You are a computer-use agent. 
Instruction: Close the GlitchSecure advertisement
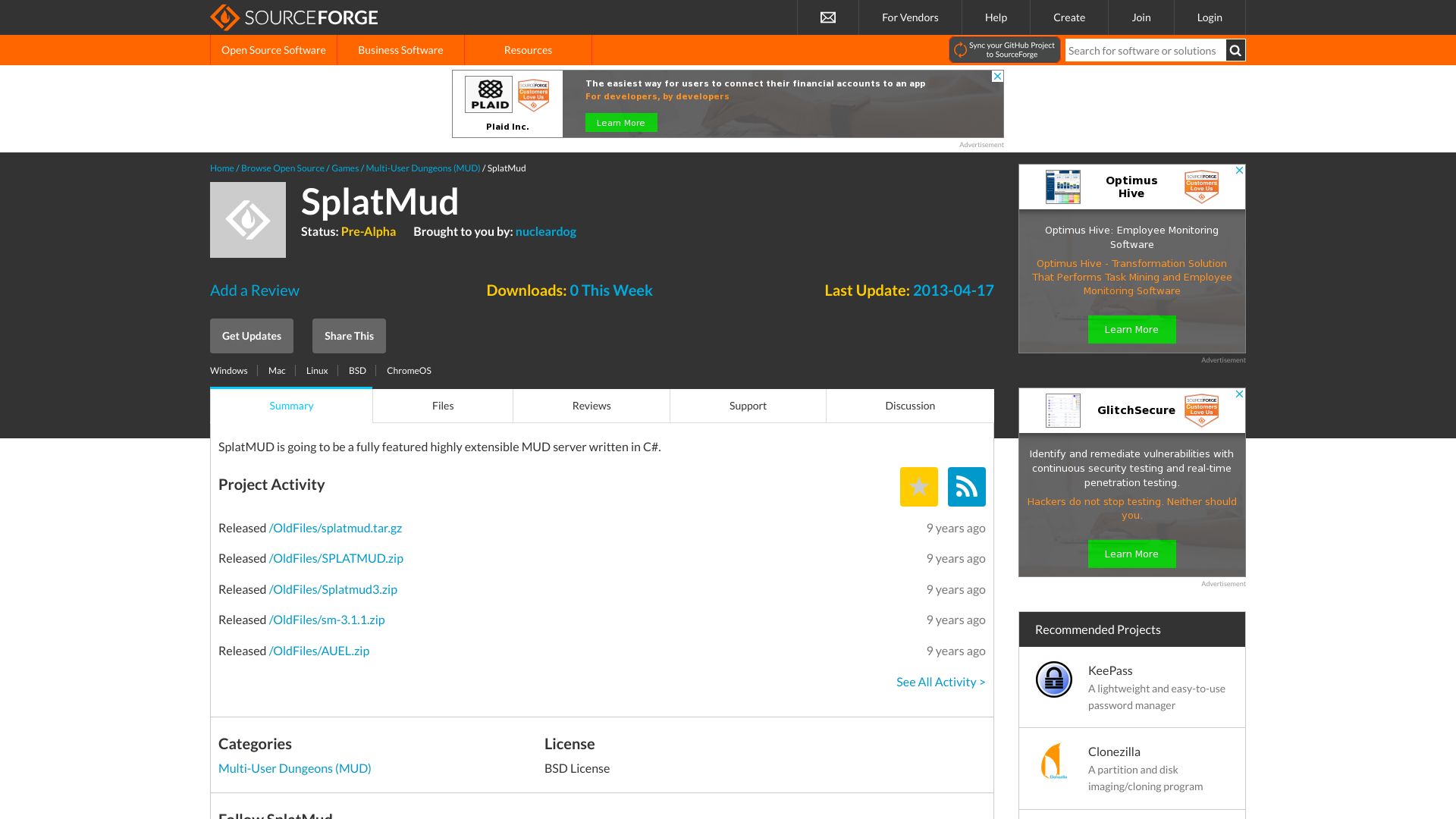pos(1240,394)
